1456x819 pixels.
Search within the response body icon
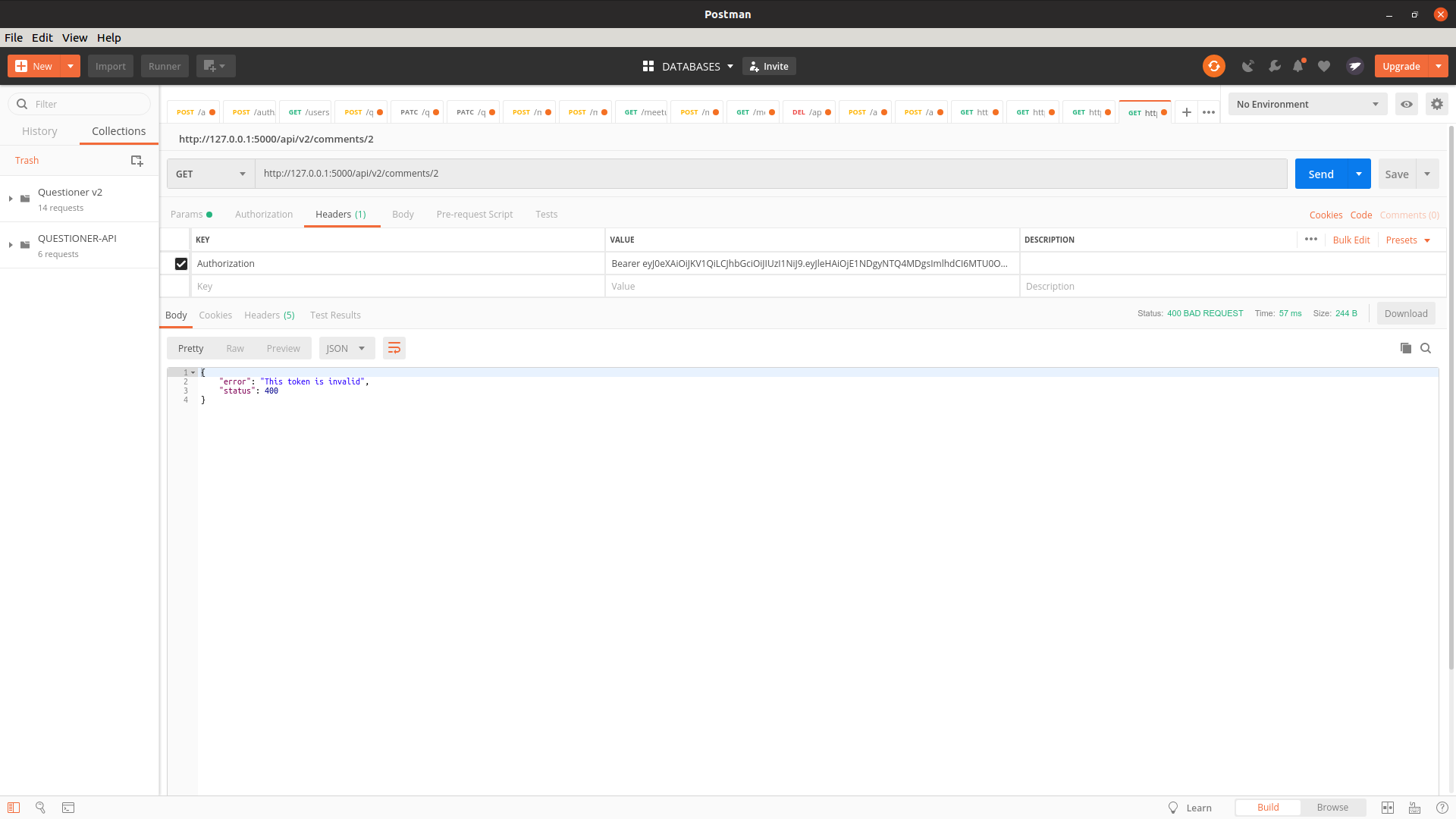pyautogui.click(x=1426, y=348)
